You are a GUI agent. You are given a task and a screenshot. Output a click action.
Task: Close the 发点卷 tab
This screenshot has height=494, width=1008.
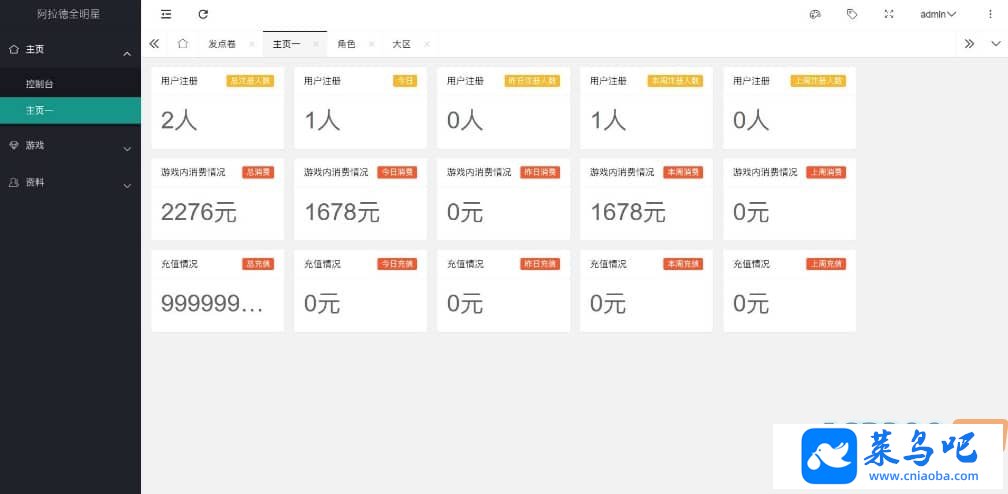[252, 44]
